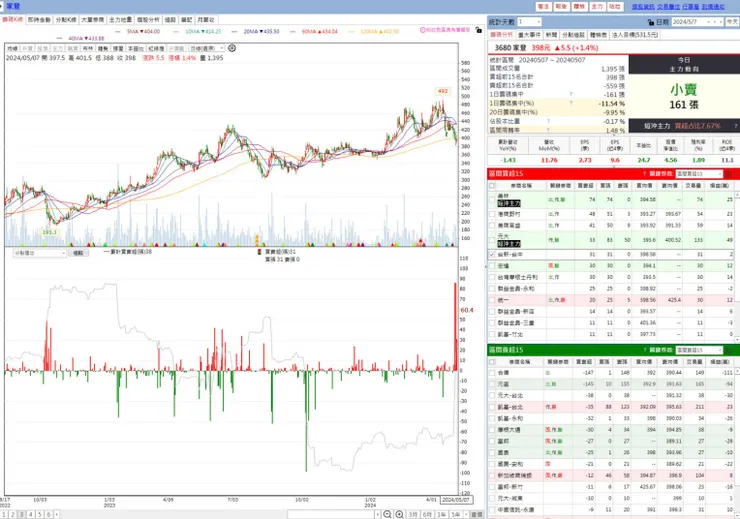Viewport: 740px width, 519px height.
Task: Click the question mark beside 佔股本比重
Action: tap(548, 121)
